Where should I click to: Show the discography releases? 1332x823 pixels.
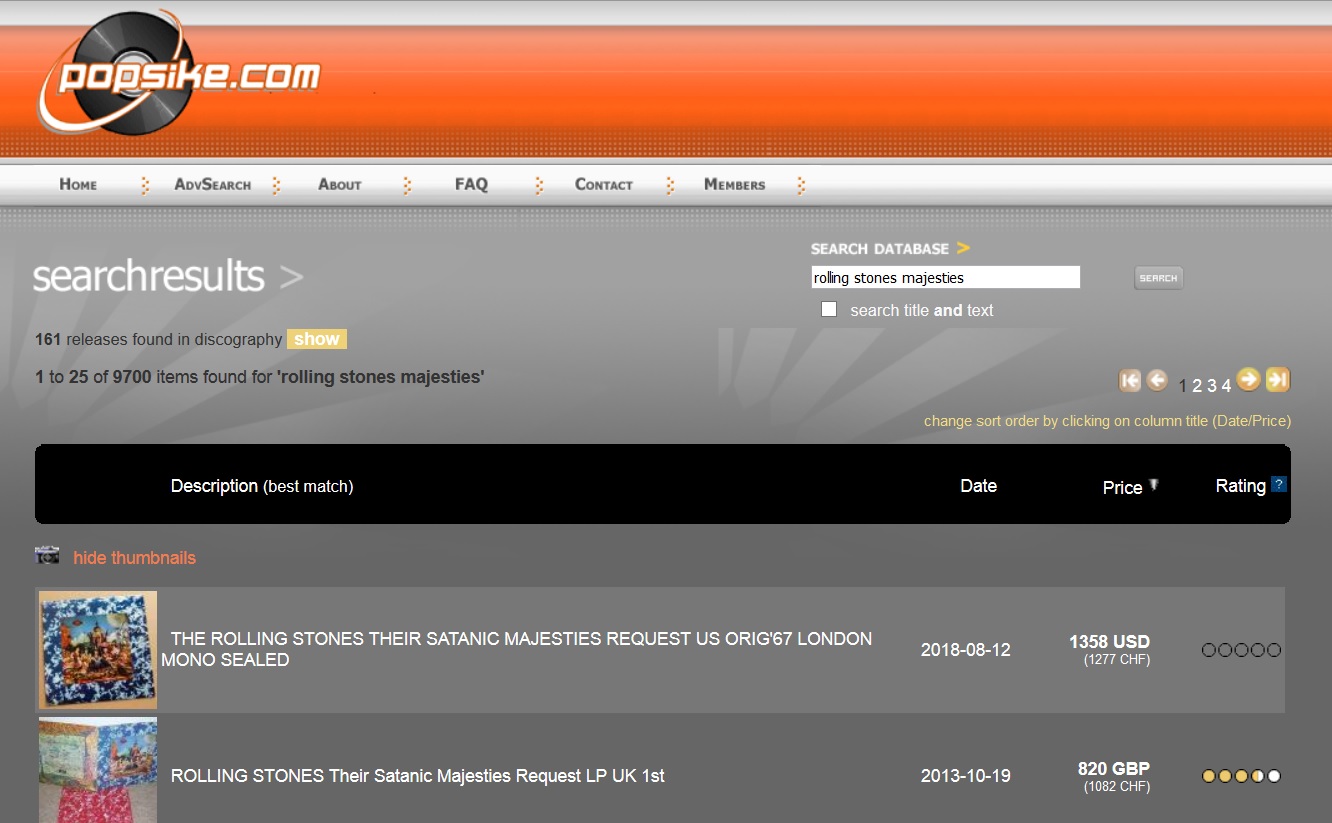pos(317,339)
